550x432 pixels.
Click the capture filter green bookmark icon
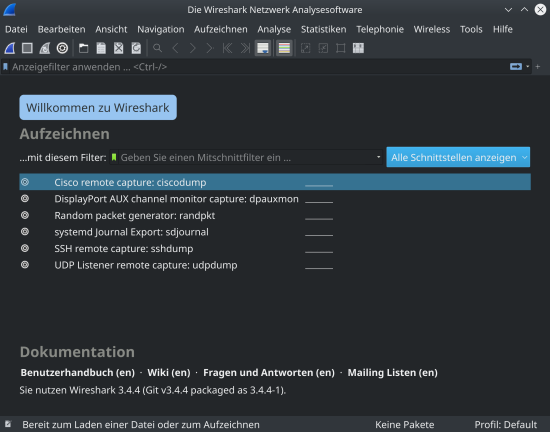pyautogui.click(x=114, y=157)
